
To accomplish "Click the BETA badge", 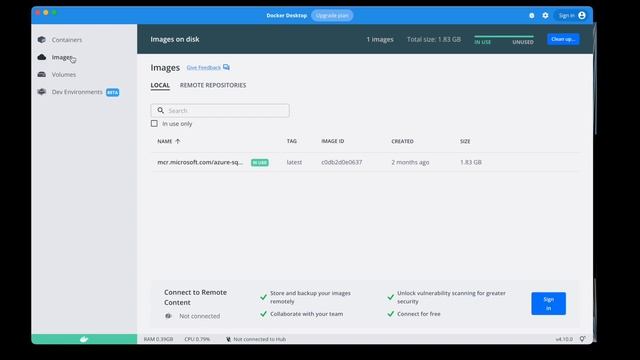I will [113, 92].
